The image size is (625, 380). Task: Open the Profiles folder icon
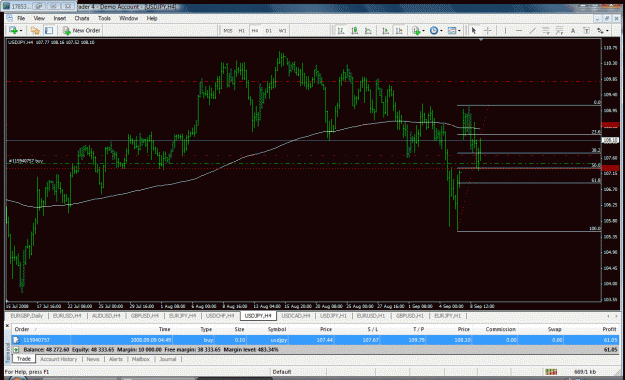point(35,30)
